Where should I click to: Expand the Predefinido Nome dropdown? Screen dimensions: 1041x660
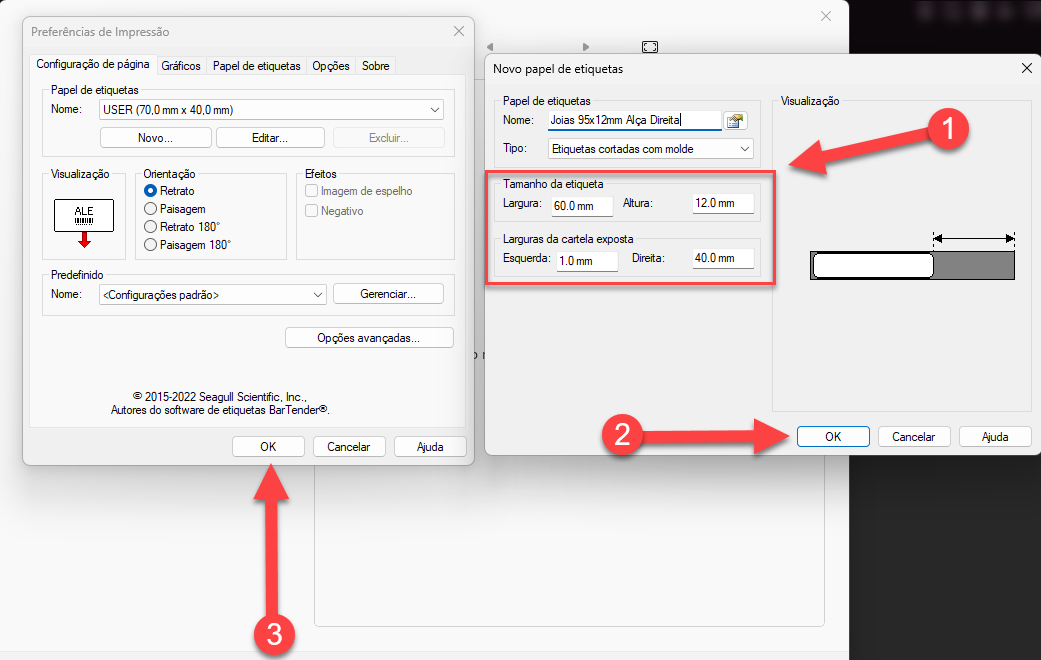click(212, 294)
